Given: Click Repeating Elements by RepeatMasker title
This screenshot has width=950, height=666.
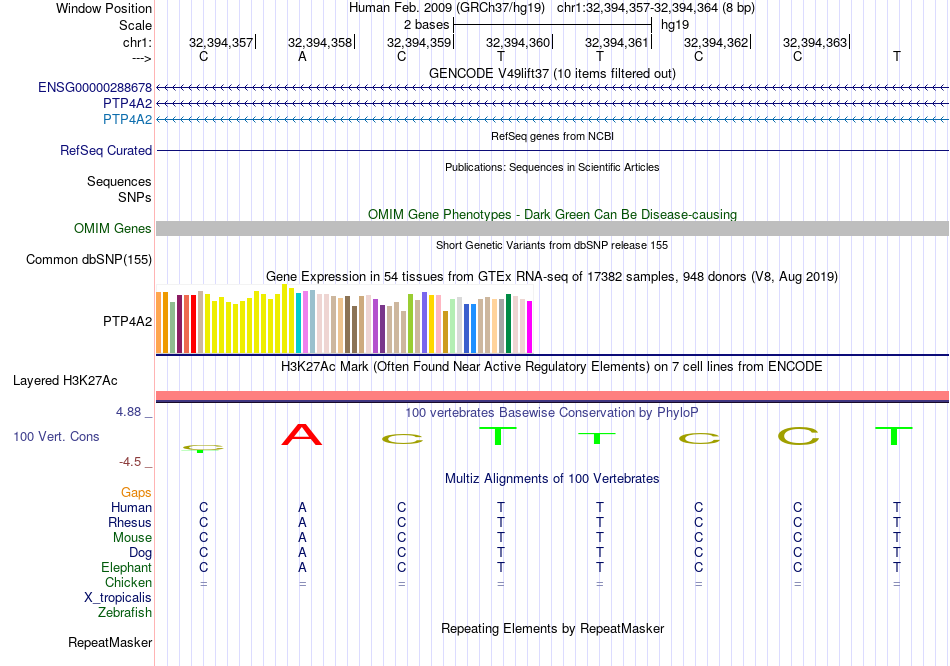Looking at the screenshot, I should pyautogui.click(x=552, y=628).
